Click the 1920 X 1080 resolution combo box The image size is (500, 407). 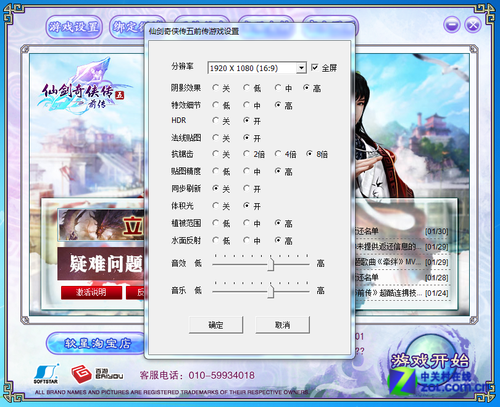click(257, 68)
